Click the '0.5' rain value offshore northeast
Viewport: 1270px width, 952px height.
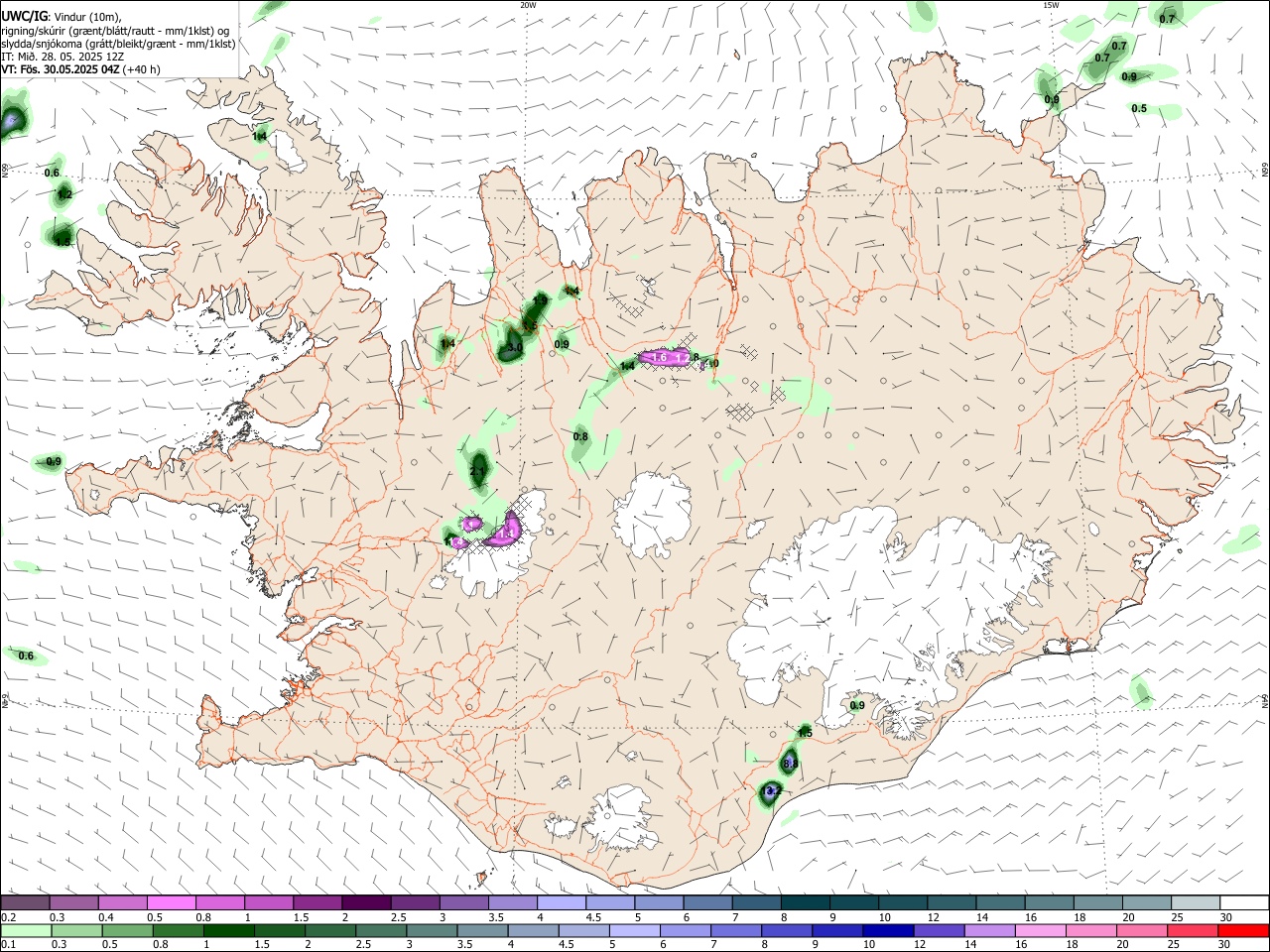(x=1139, y=109)
